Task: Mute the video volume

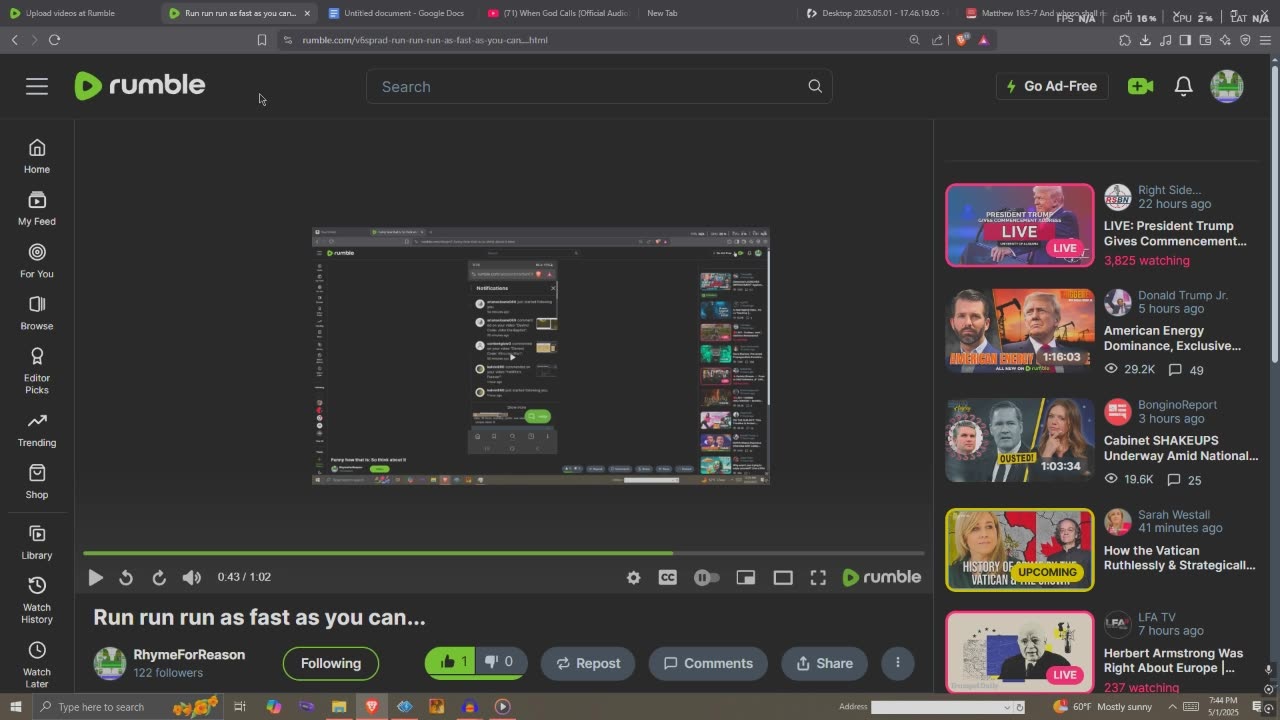Action: pos(192,577)
